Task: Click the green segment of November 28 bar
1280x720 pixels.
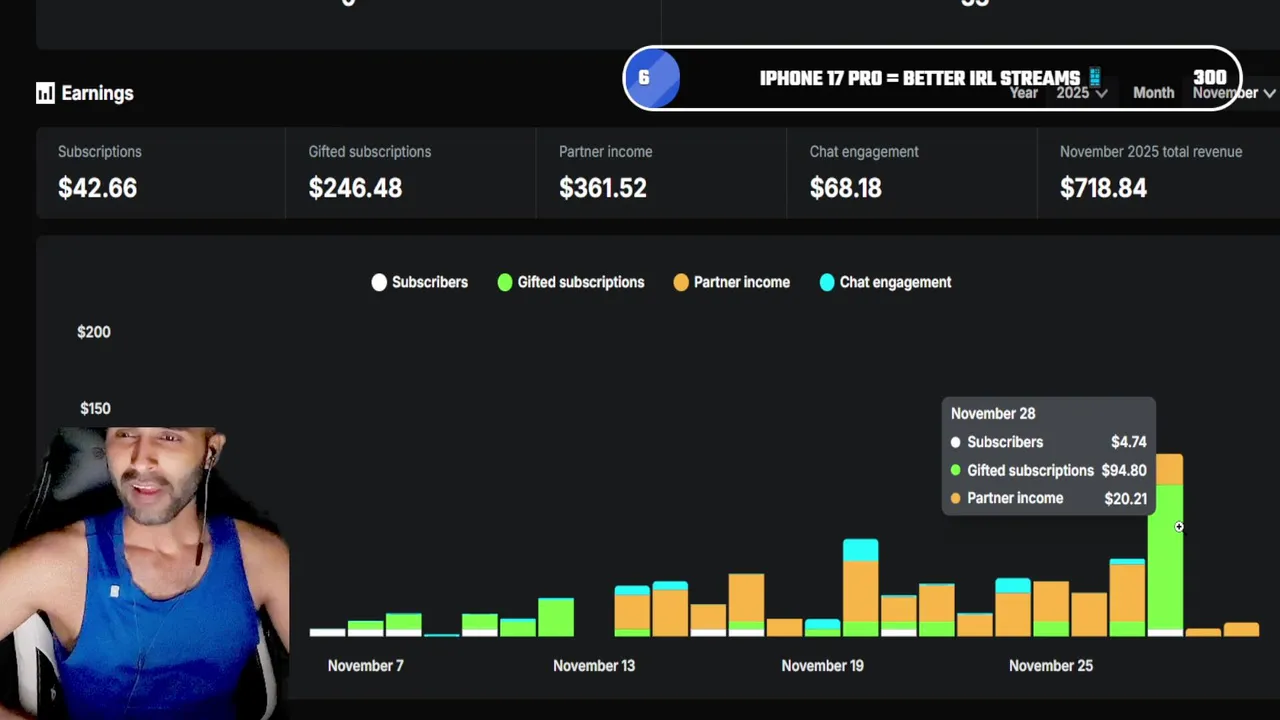Action: 1165,556
